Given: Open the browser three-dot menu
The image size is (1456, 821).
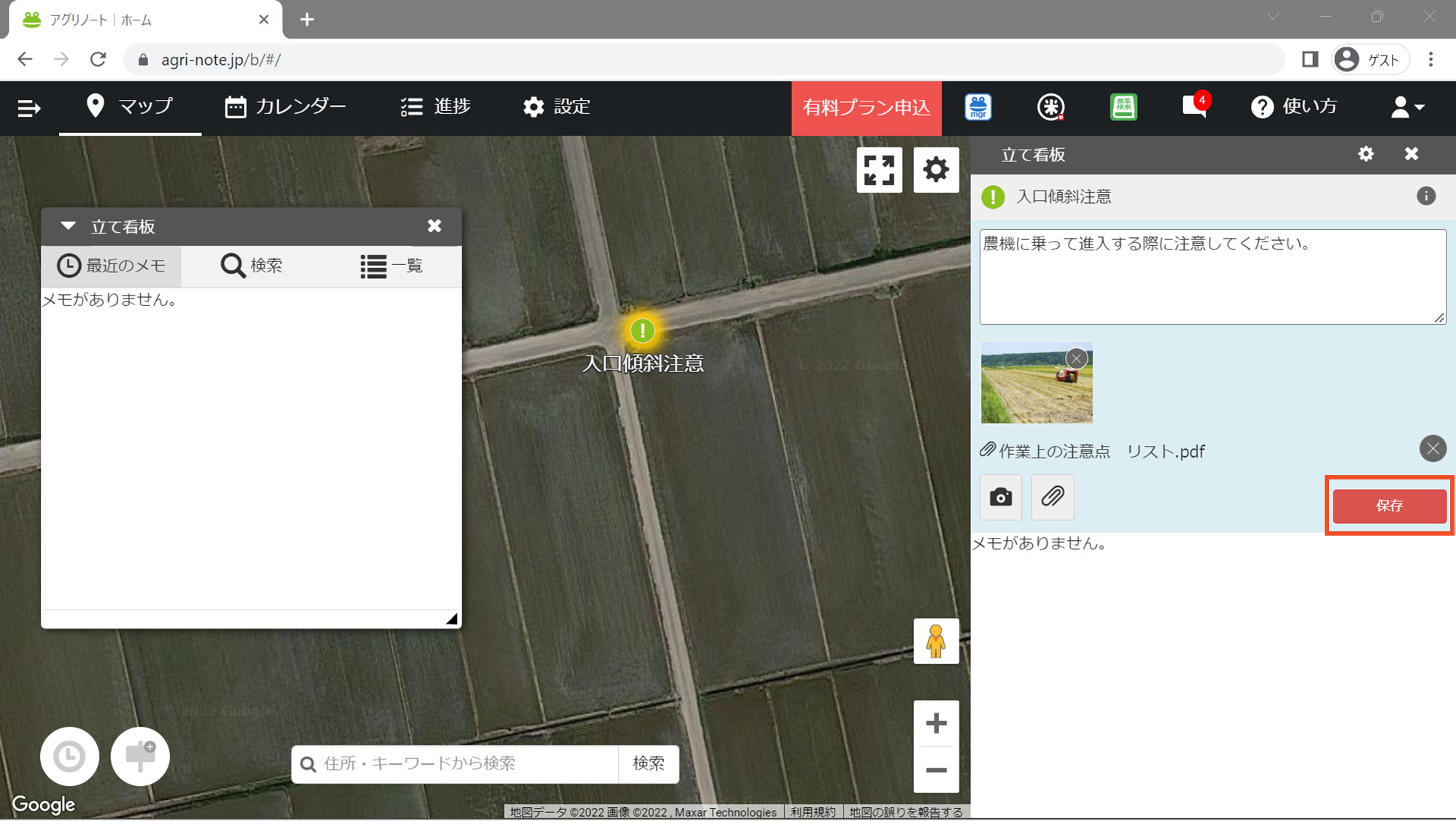Looking at the screenshot, I should (1430, 60).
